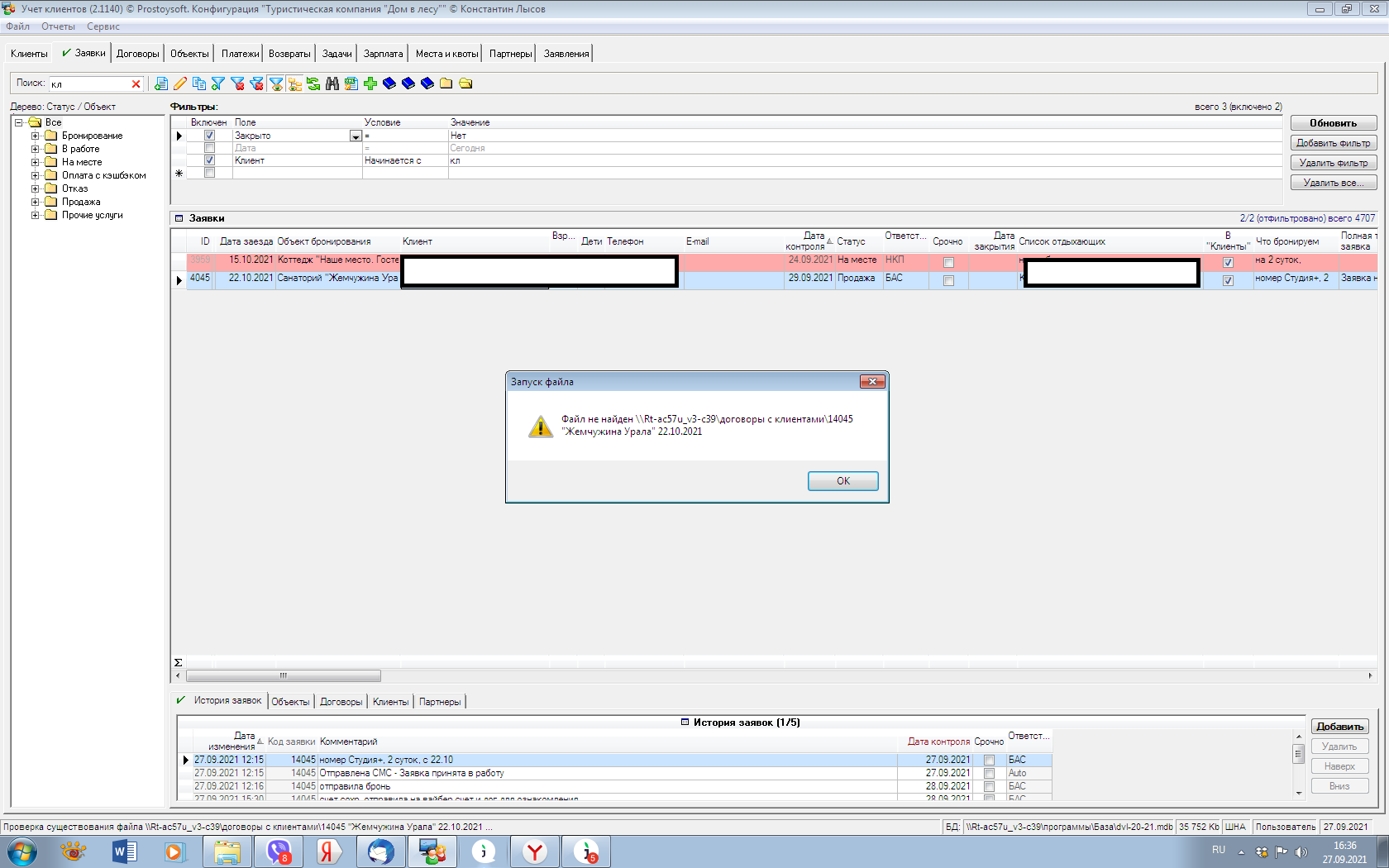Click the XML export icon in toolbar
This screenshot has width=1389, height=868.
click(x=351, y=83)
